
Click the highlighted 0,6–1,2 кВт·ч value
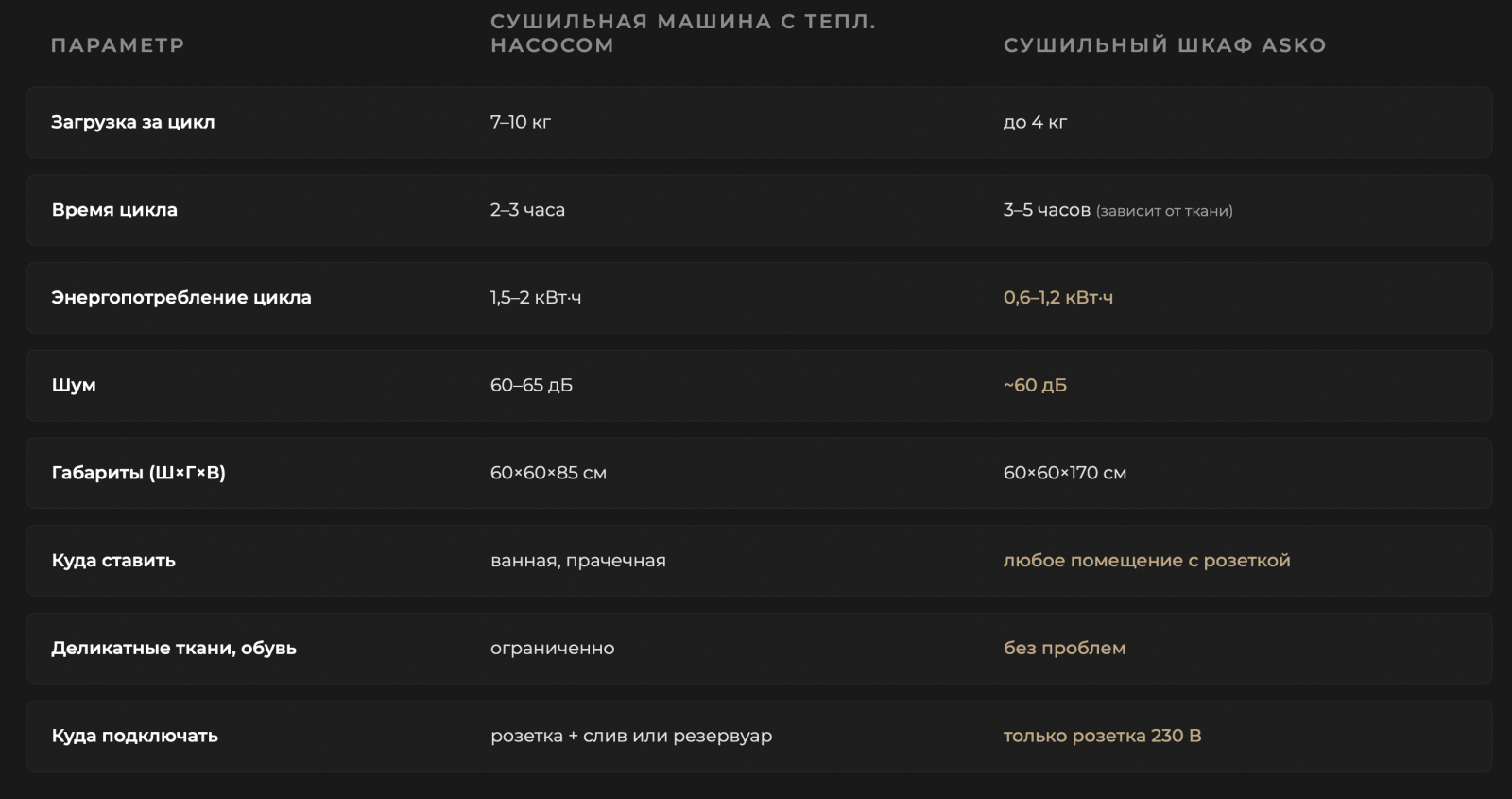pos(1058,297)
